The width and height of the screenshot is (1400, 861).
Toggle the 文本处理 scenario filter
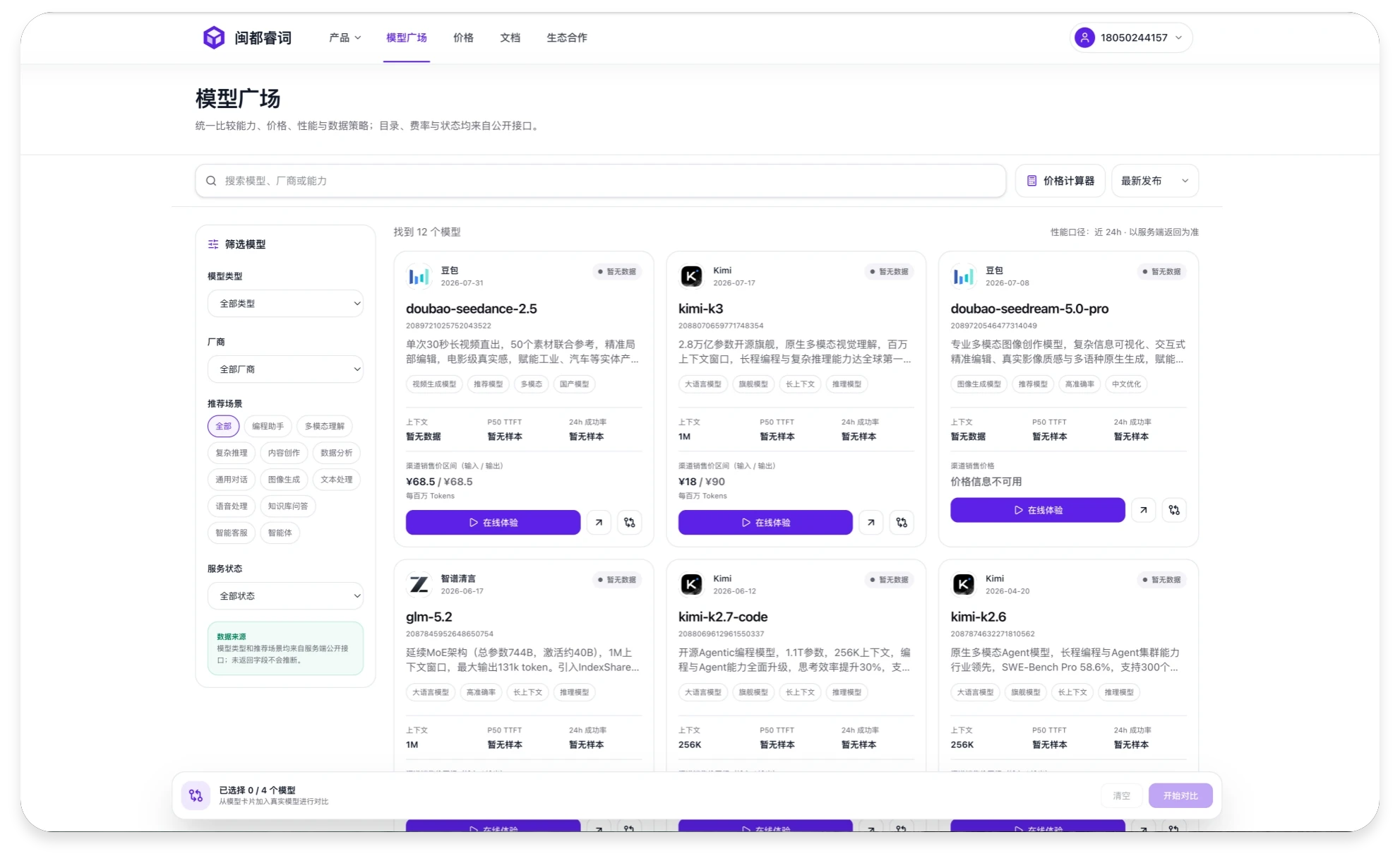336,480
